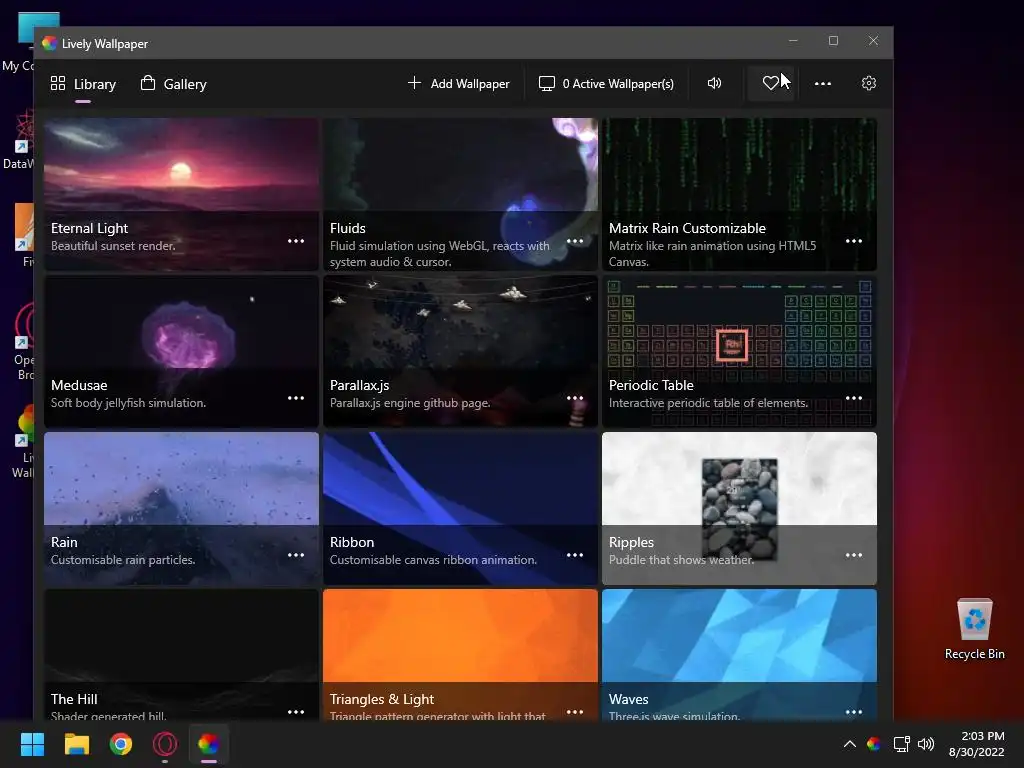Maximize the Lively Wallpaper window

coord(833,40)
